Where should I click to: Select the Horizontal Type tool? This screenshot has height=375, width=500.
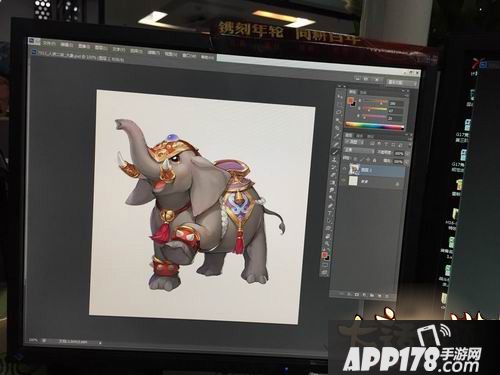point(330,213)
